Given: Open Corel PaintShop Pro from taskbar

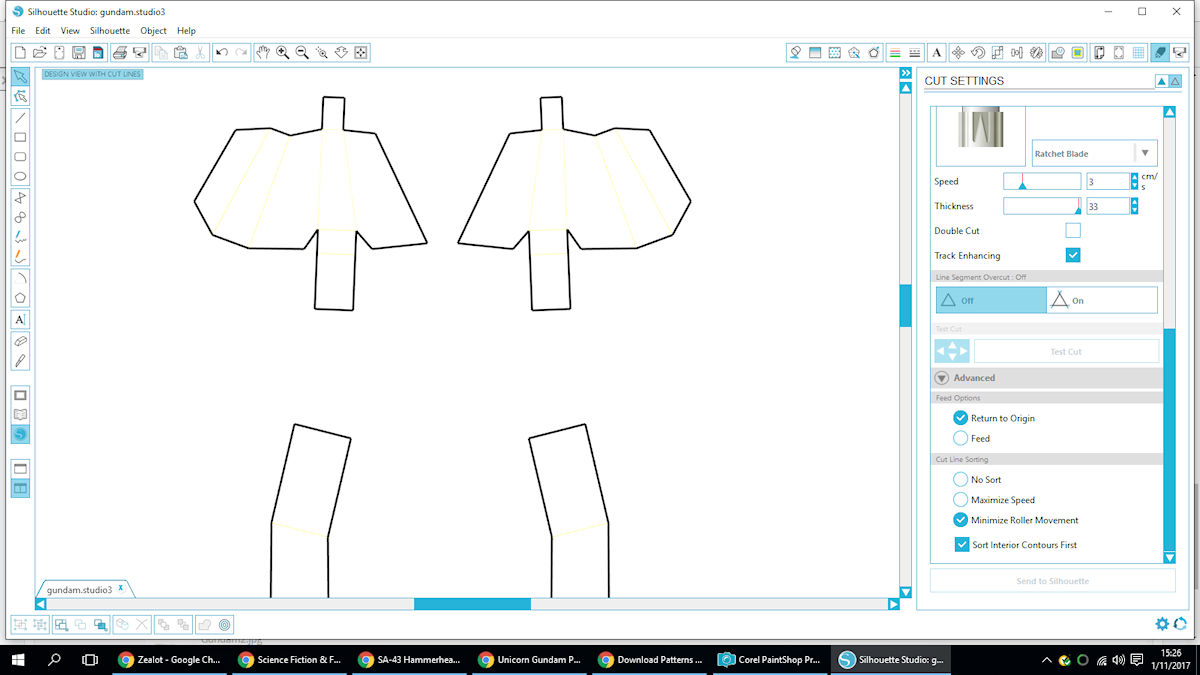Looking at the screenshot, I should click(x=771, y=660).
